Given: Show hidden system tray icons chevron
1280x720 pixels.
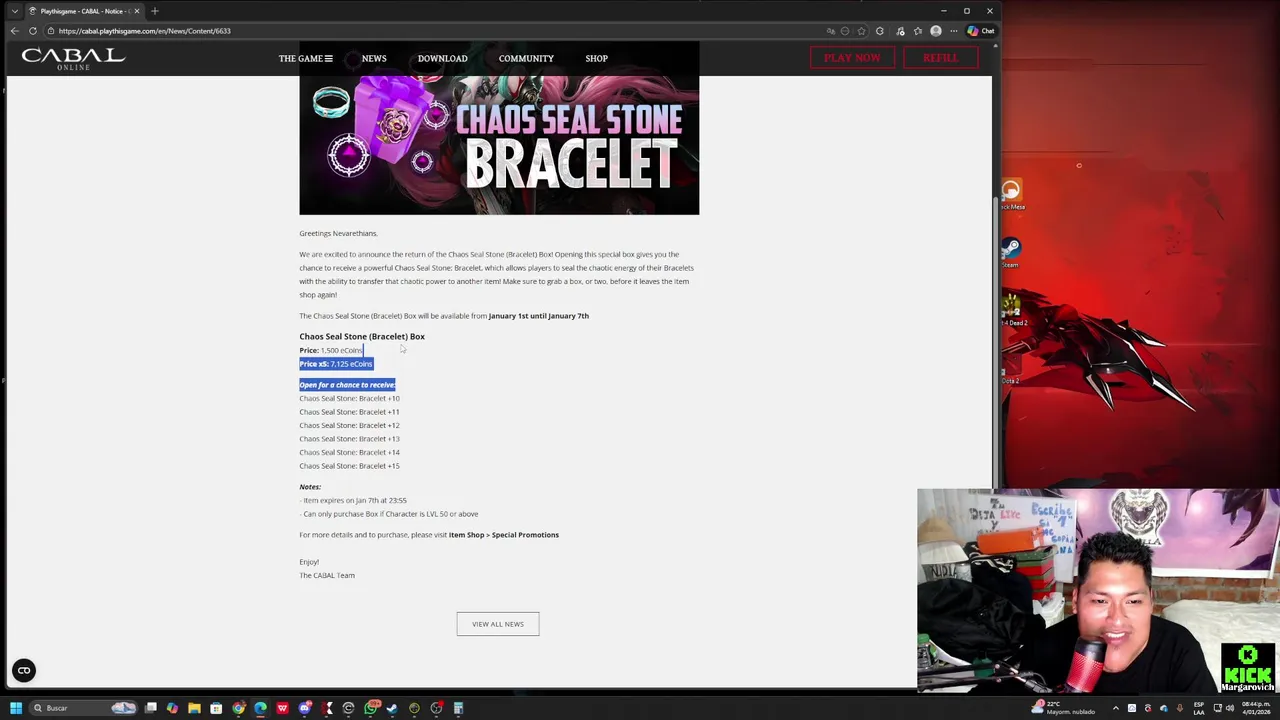Looking at the screenshot, I should (1116, 708).
